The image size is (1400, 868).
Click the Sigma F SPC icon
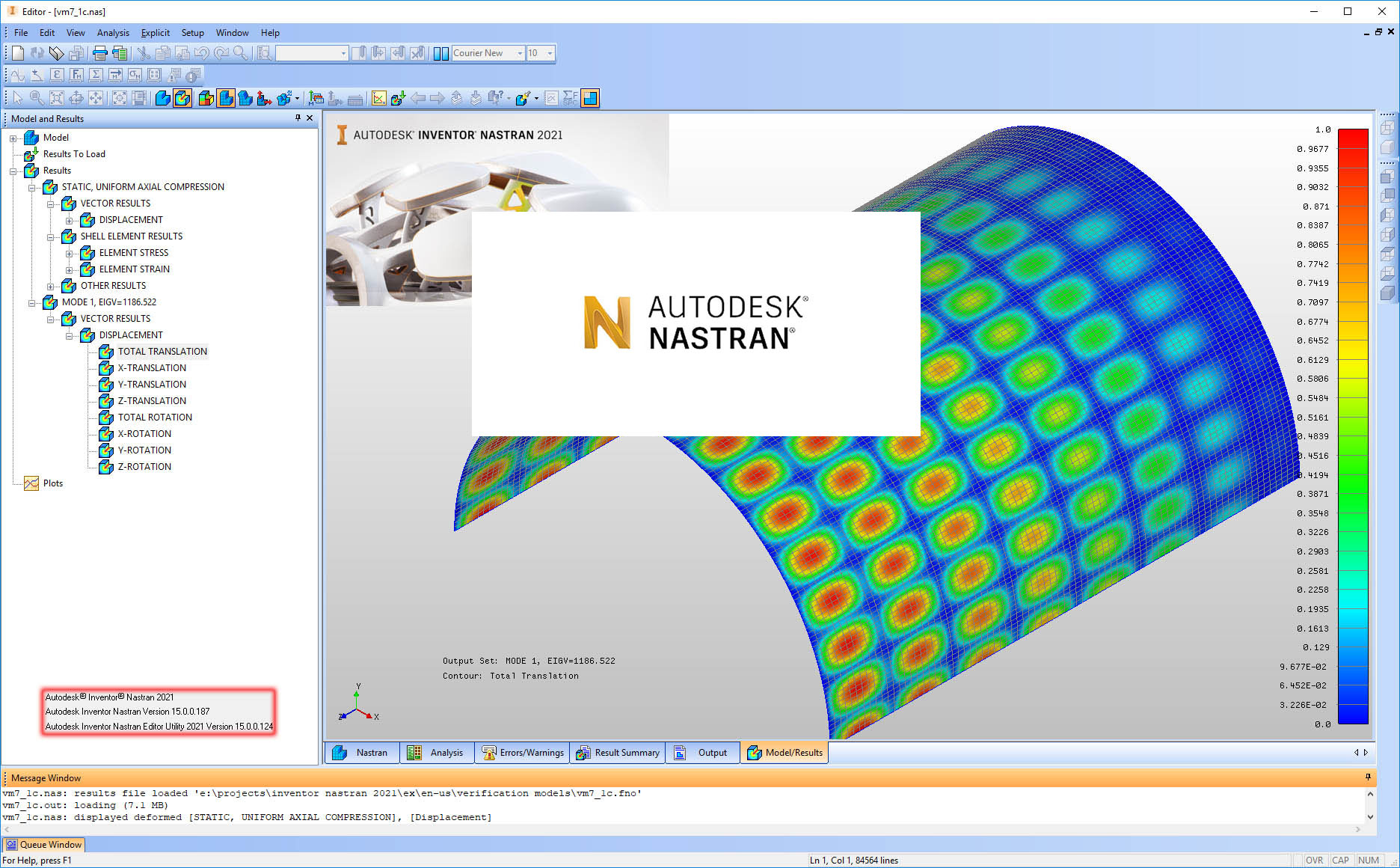click(x=571, y=98)
